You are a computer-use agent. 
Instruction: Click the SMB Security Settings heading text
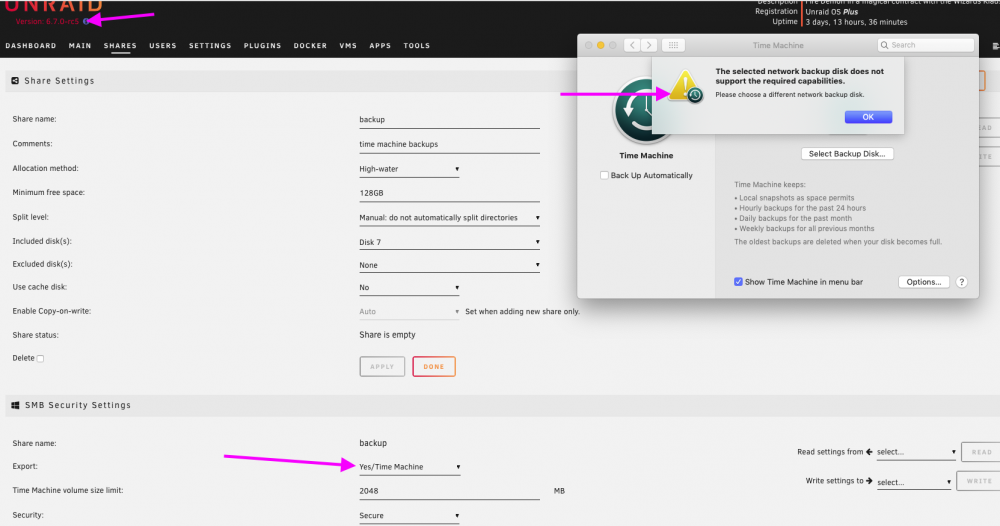[78, 405]
